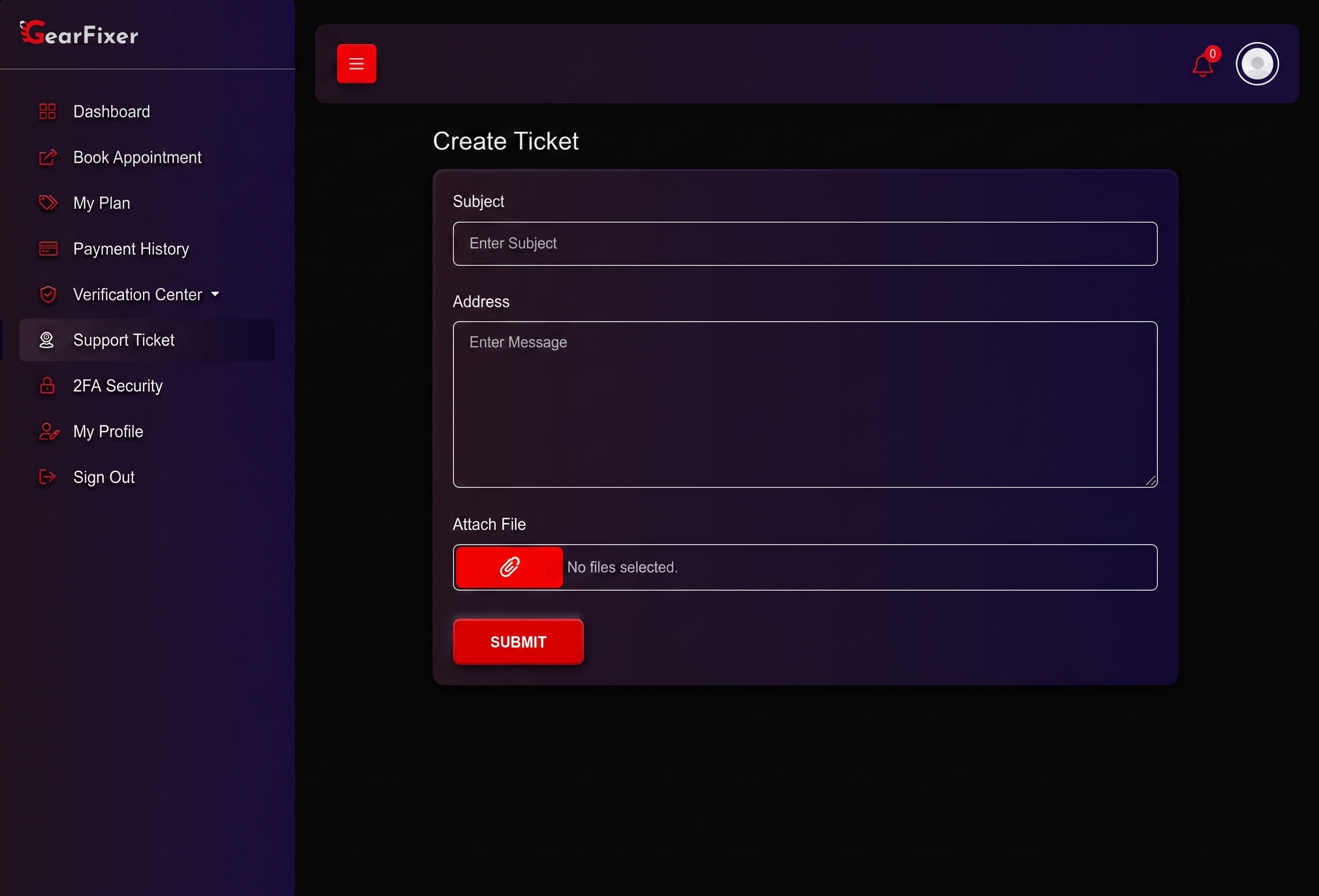Open notifications via the bell icon
Screen dimensions: 1319x896
(x=1202, y=66)
